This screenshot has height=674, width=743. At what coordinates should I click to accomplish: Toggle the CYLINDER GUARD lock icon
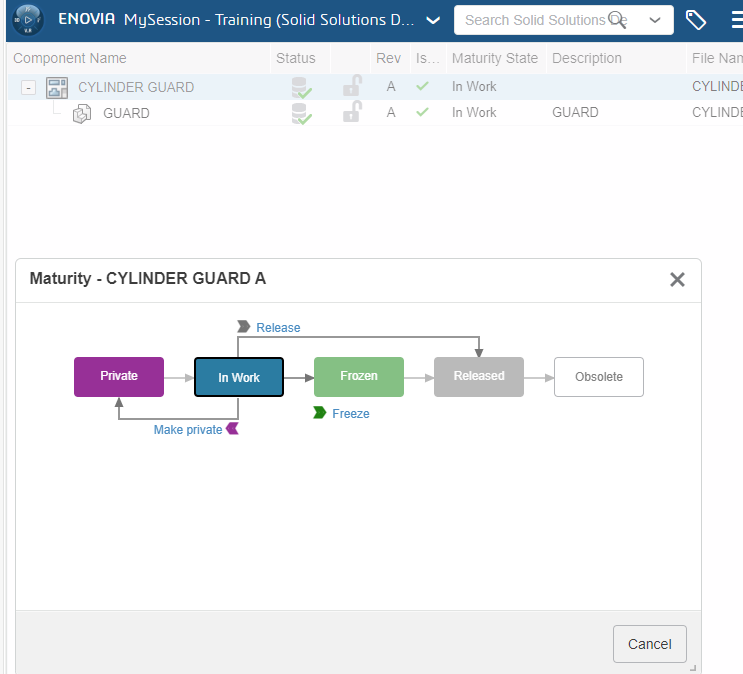[x=352, y=86]
